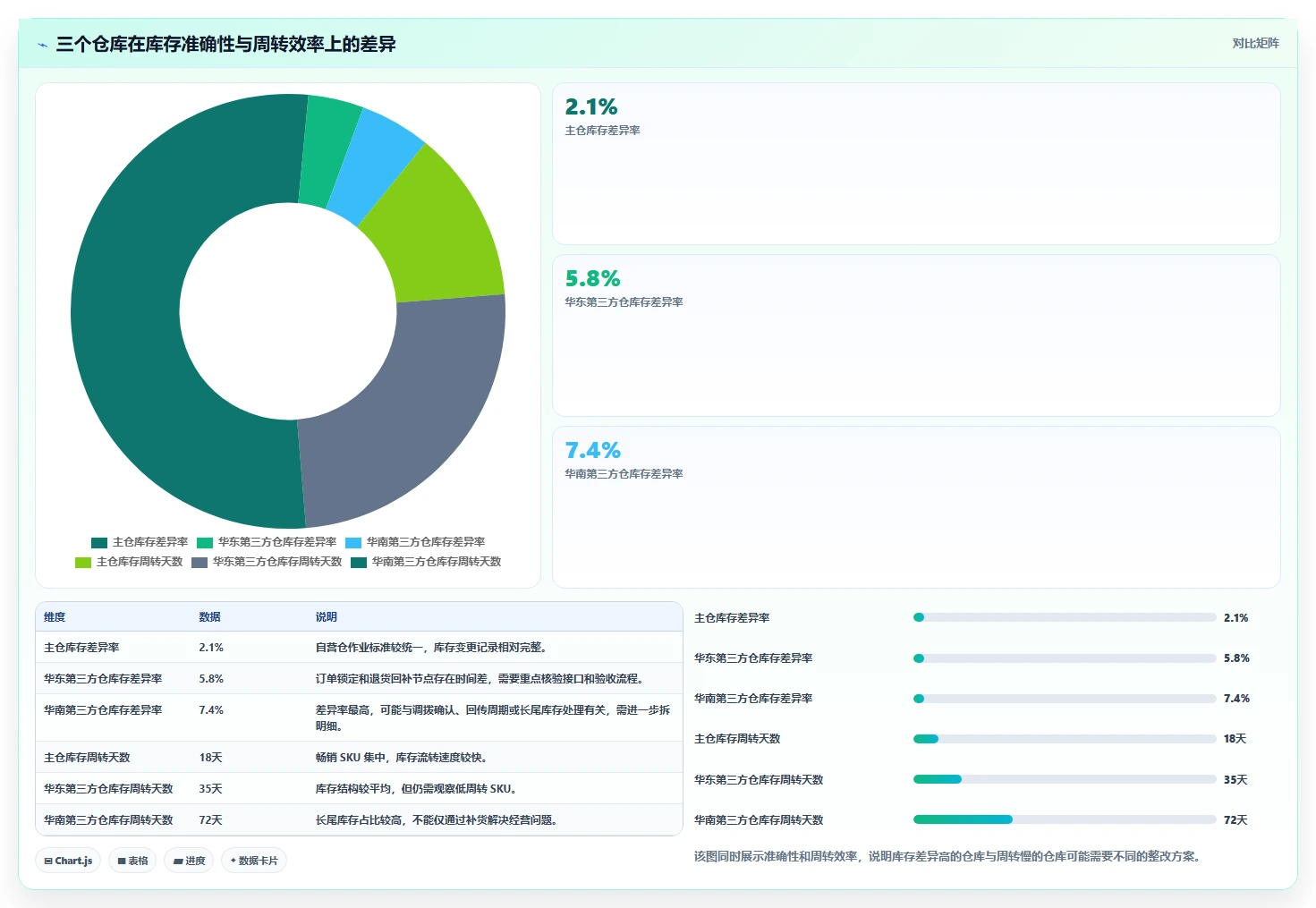The image size is (1316, 908).
Task: Toggle 主仓库存差异率 legend swatch
Action: (x=99, y=543)
